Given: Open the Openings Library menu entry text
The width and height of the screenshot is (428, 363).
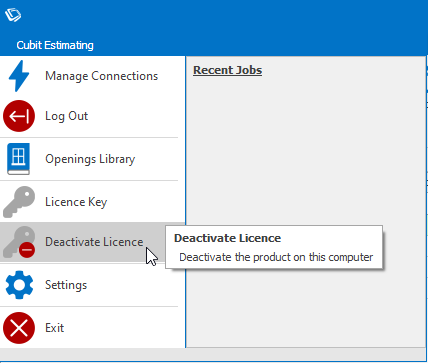Looking at the screenshot, I should click(90, 159).
